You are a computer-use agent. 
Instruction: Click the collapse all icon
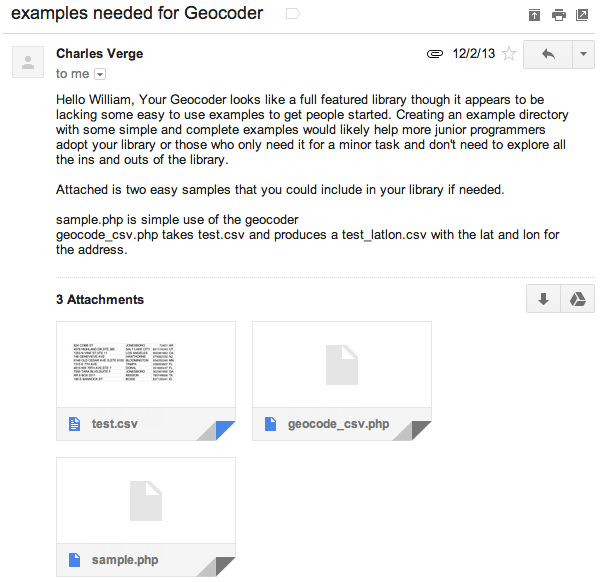(535, 15)
